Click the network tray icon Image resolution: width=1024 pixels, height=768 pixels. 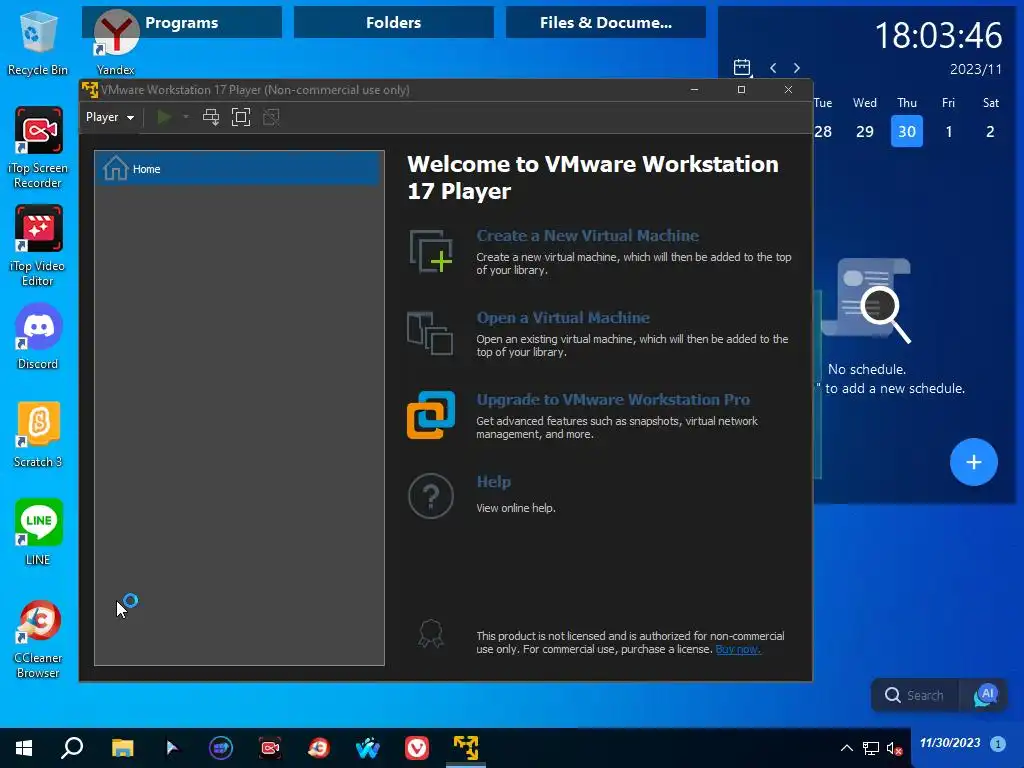[x=871, y=748]
